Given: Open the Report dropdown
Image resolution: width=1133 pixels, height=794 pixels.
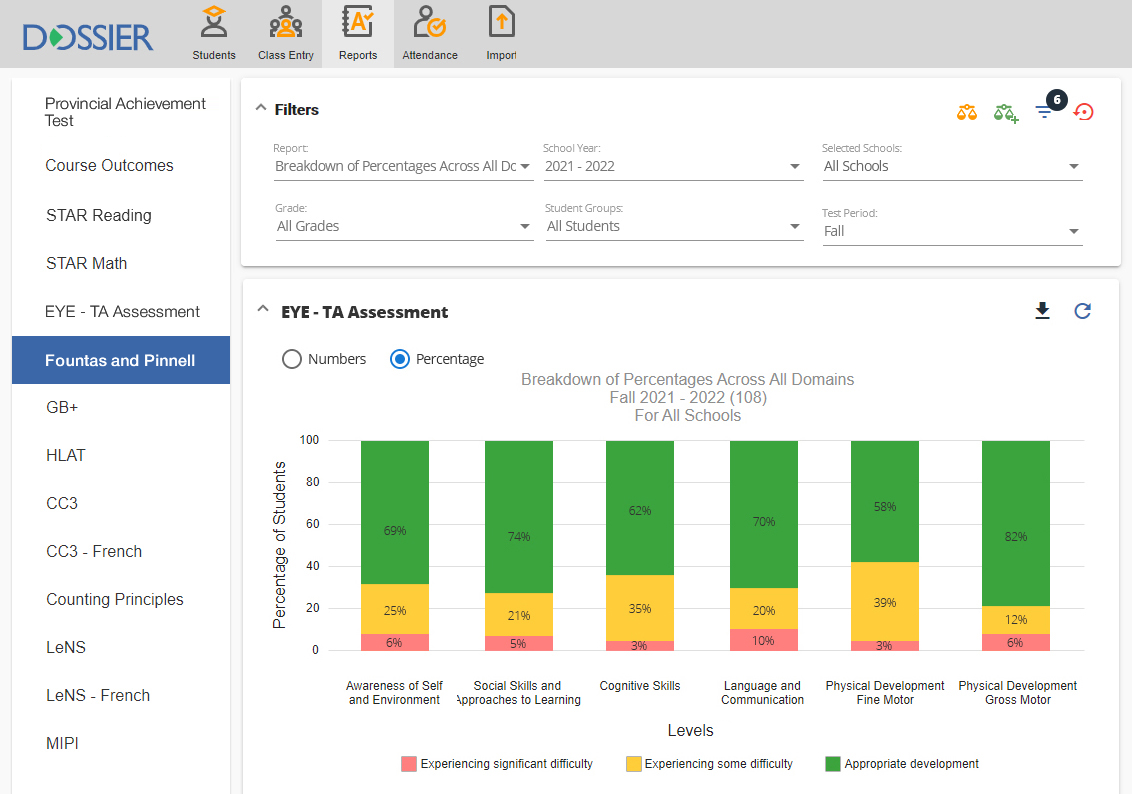Looking at the screenshot, I should pos(403,166).
